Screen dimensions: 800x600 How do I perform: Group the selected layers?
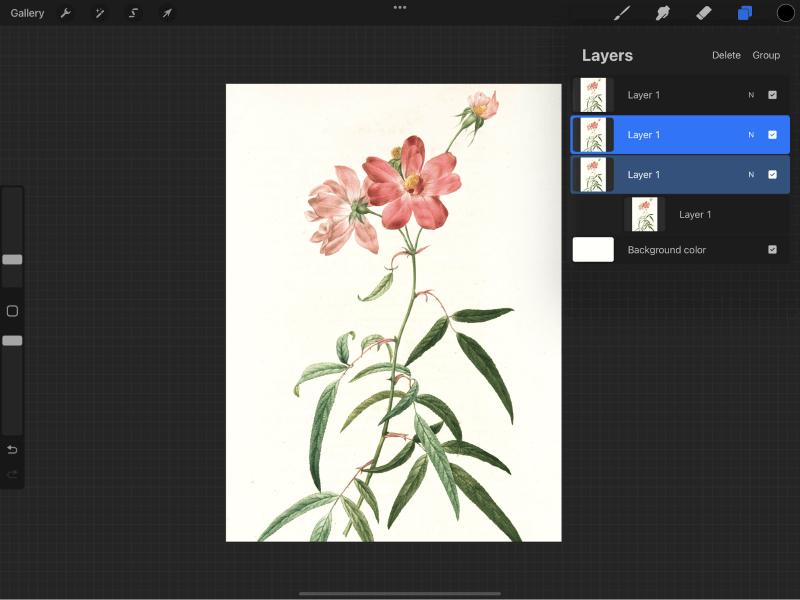click(766, 55)
